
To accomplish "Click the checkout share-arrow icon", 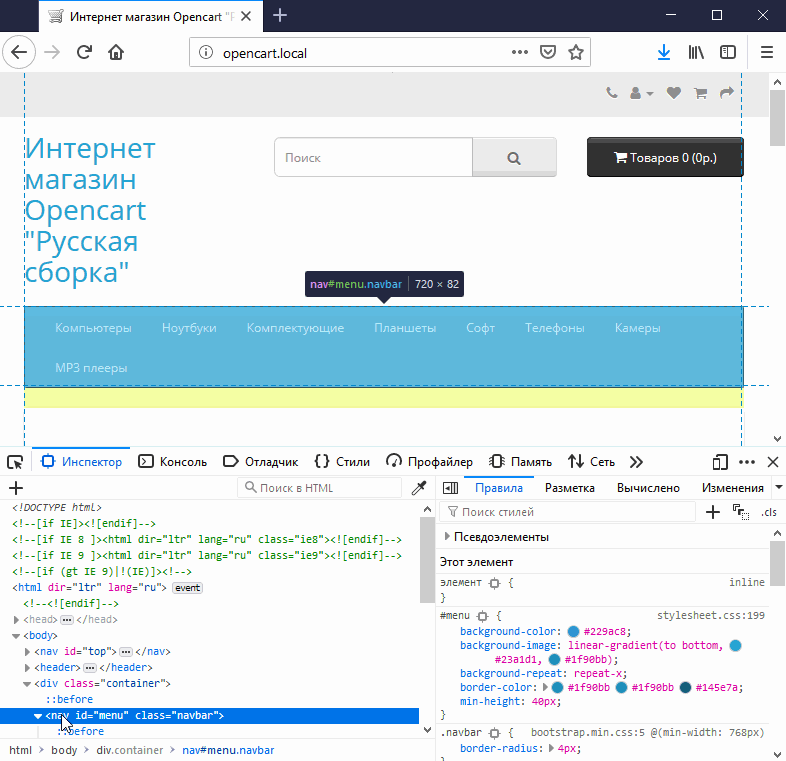I will pos(727,93).
